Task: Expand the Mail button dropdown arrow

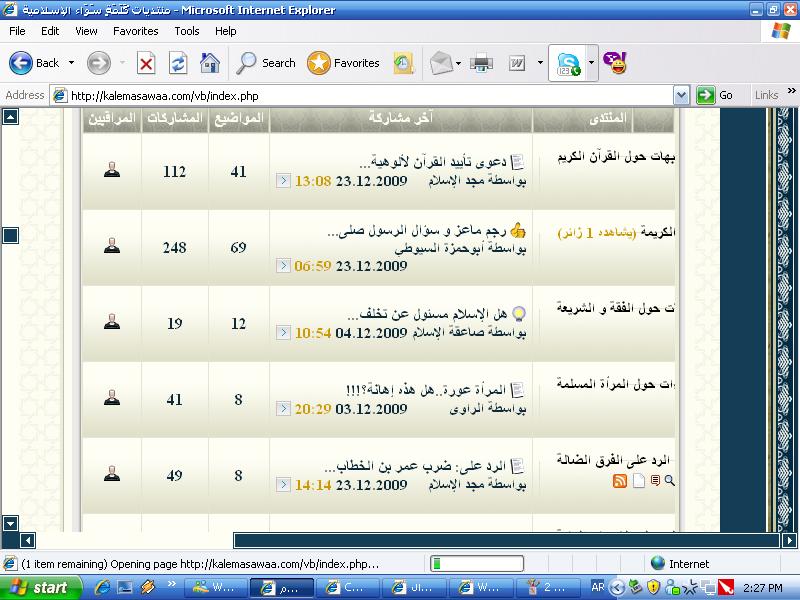Action: coord(457,63)
